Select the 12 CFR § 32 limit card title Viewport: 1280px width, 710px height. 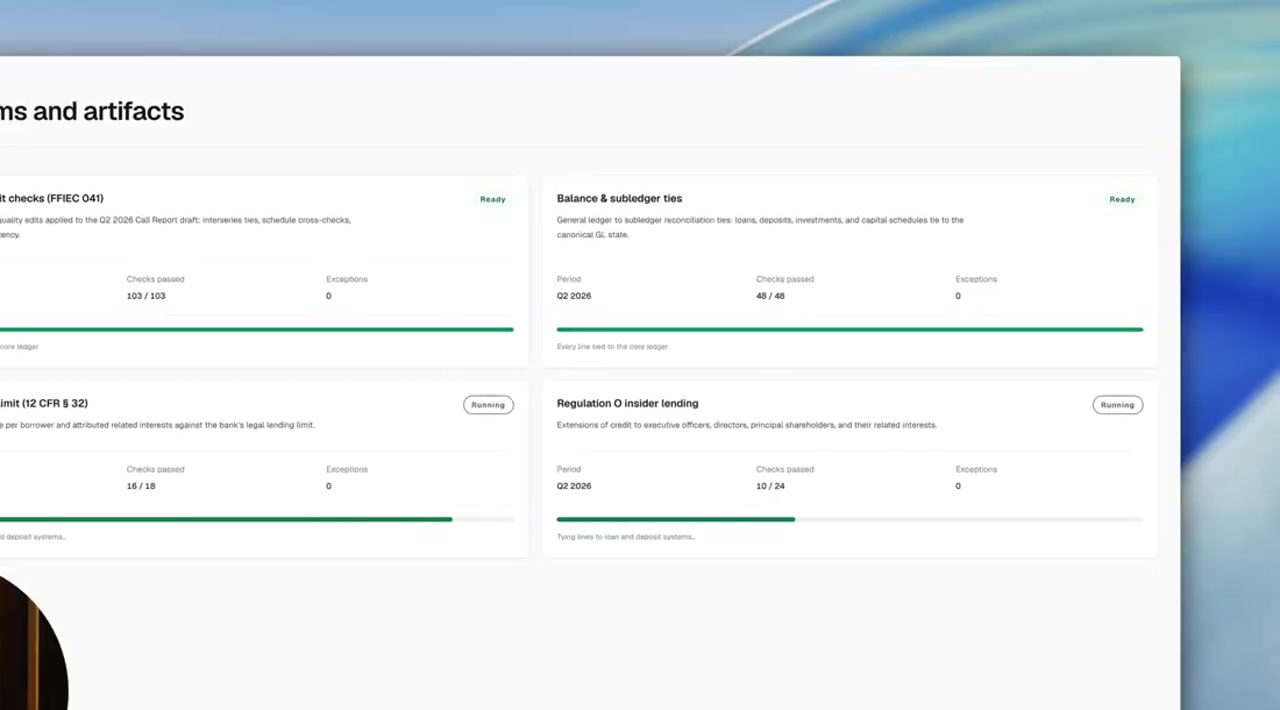[44, 403]
